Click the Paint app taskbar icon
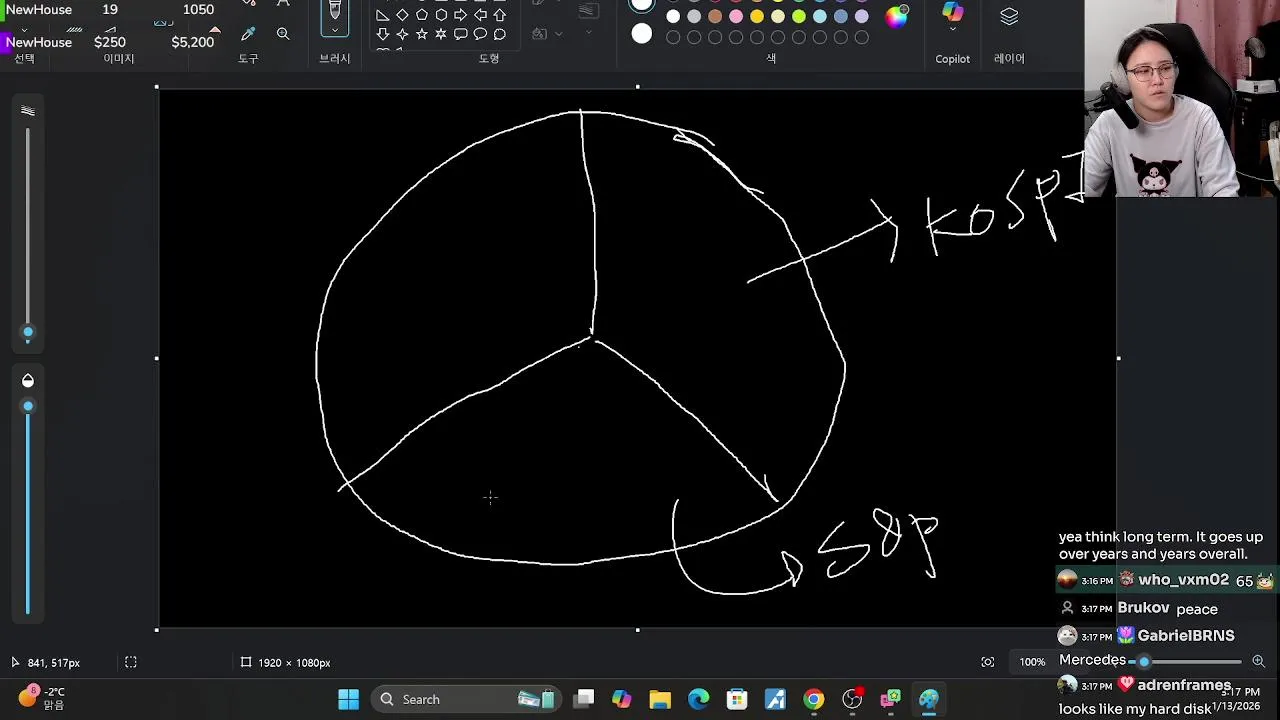The width and height of the screenshot is (1280, 720). coord(929,699)
